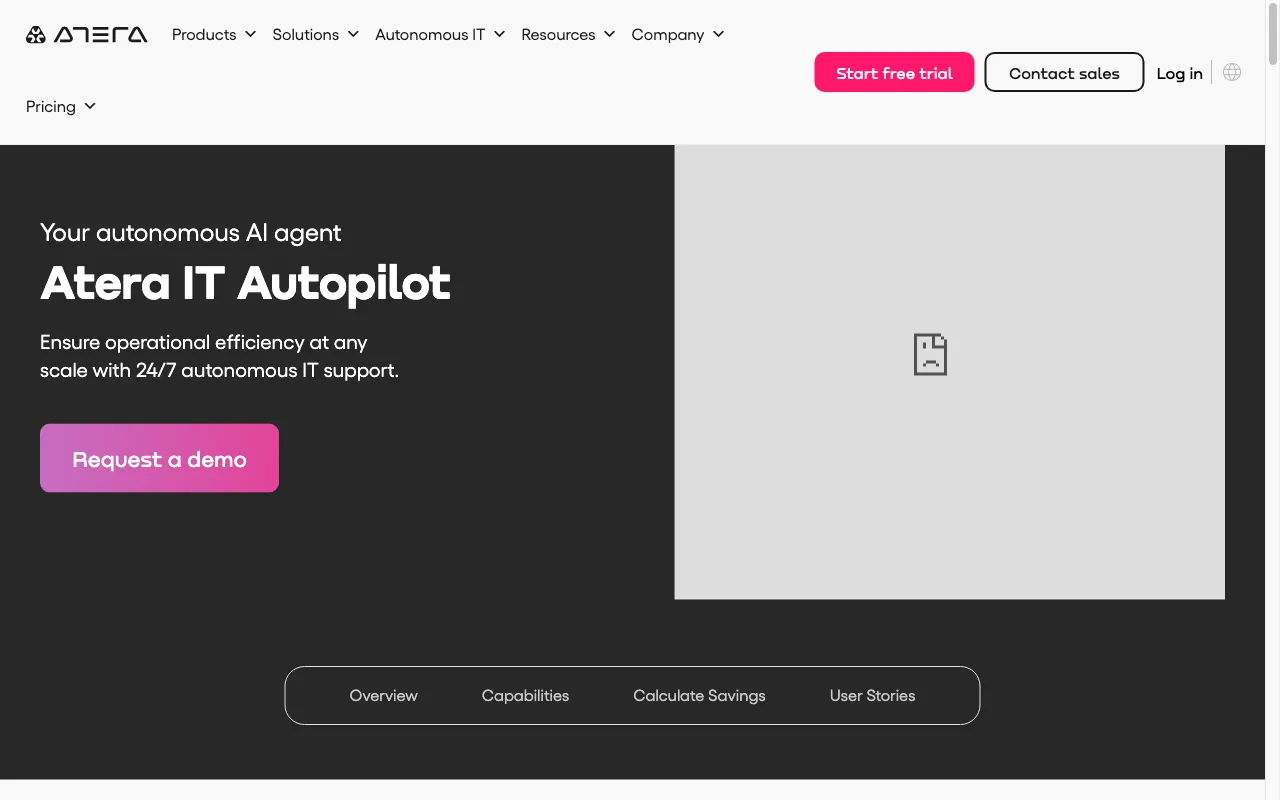
Task: Click the Log in link
Action: (1179, 73)
